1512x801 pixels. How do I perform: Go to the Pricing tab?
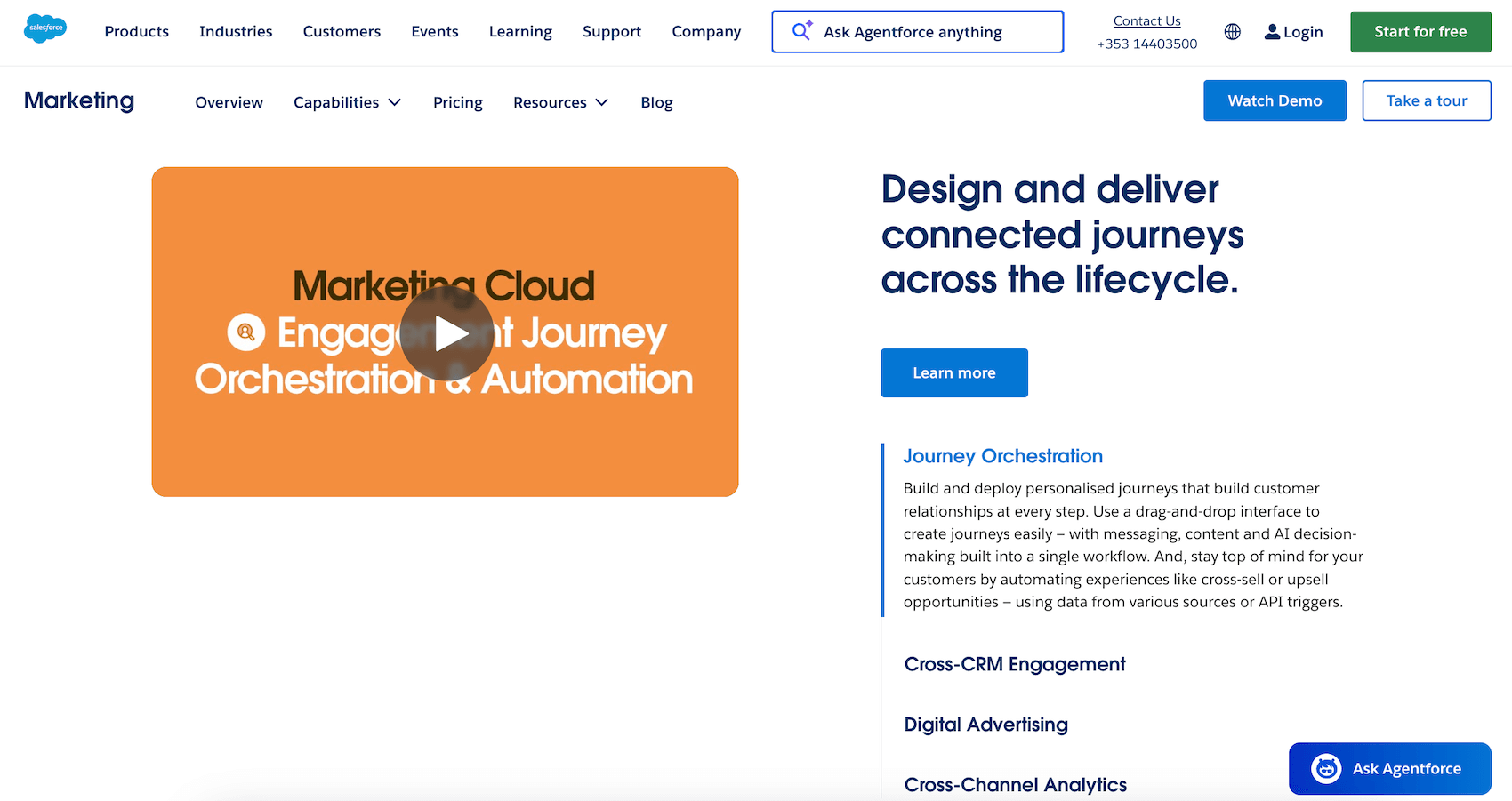pos(457,102)
